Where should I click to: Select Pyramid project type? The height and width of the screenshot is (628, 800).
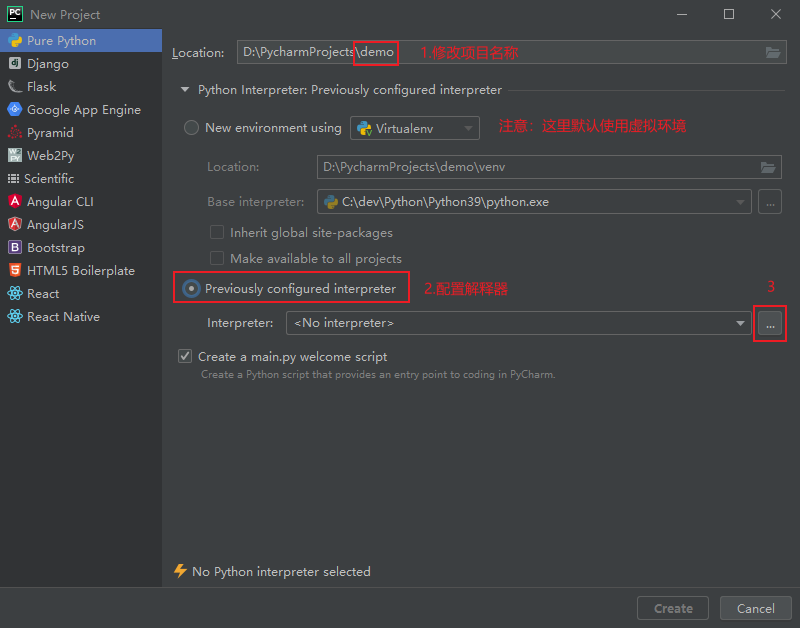tap(81, 132)
